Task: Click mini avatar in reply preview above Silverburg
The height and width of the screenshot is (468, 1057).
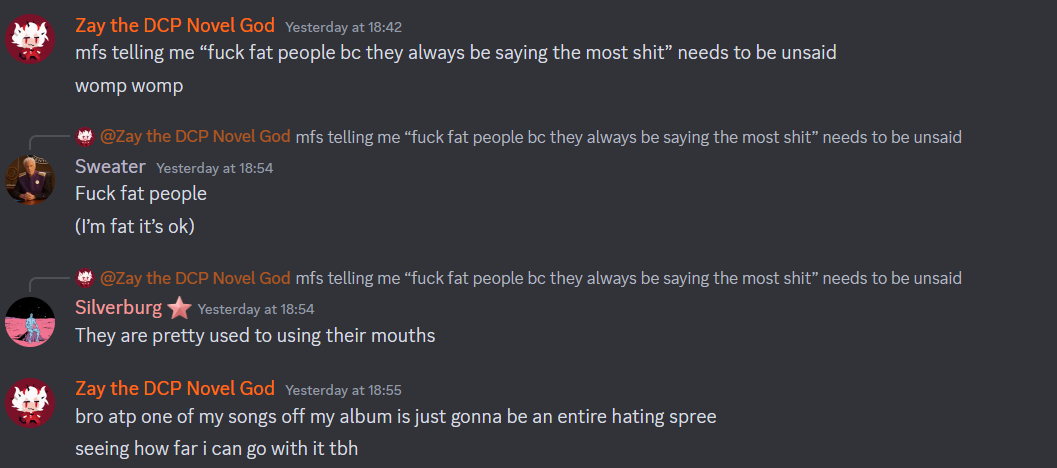Action: point(86,278)
